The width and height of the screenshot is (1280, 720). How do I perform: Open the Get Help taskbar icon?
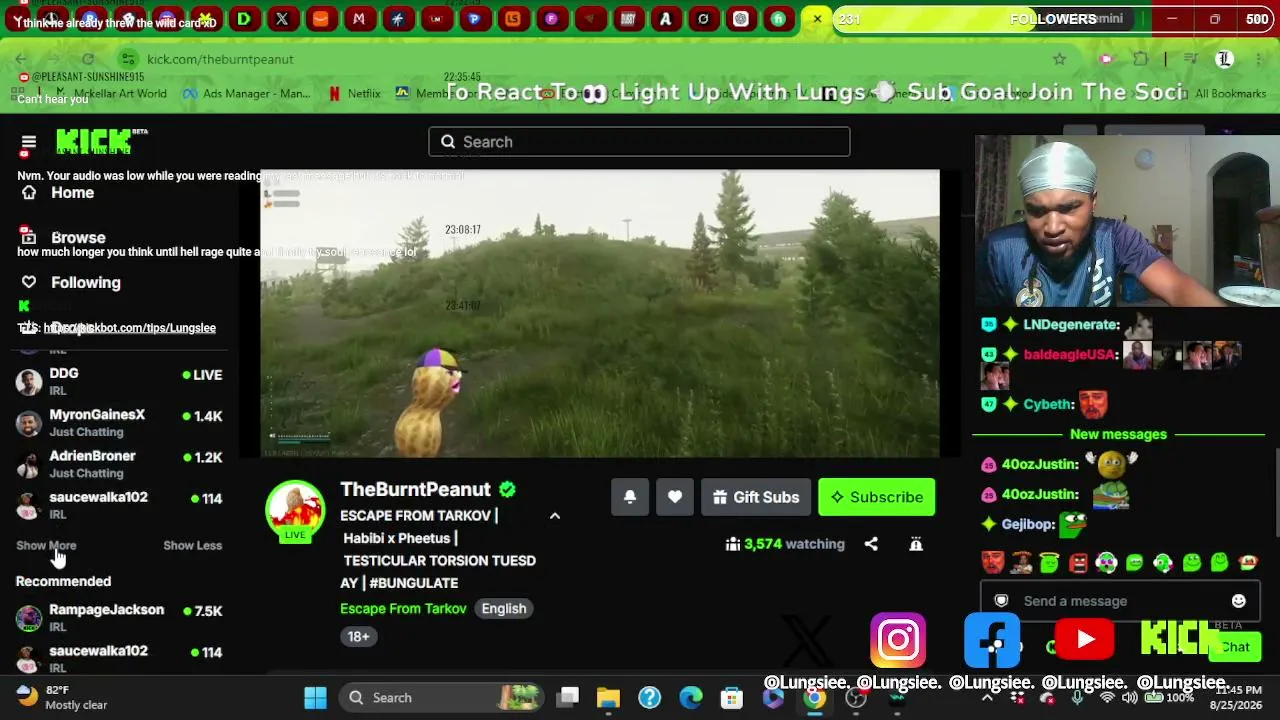649,697
